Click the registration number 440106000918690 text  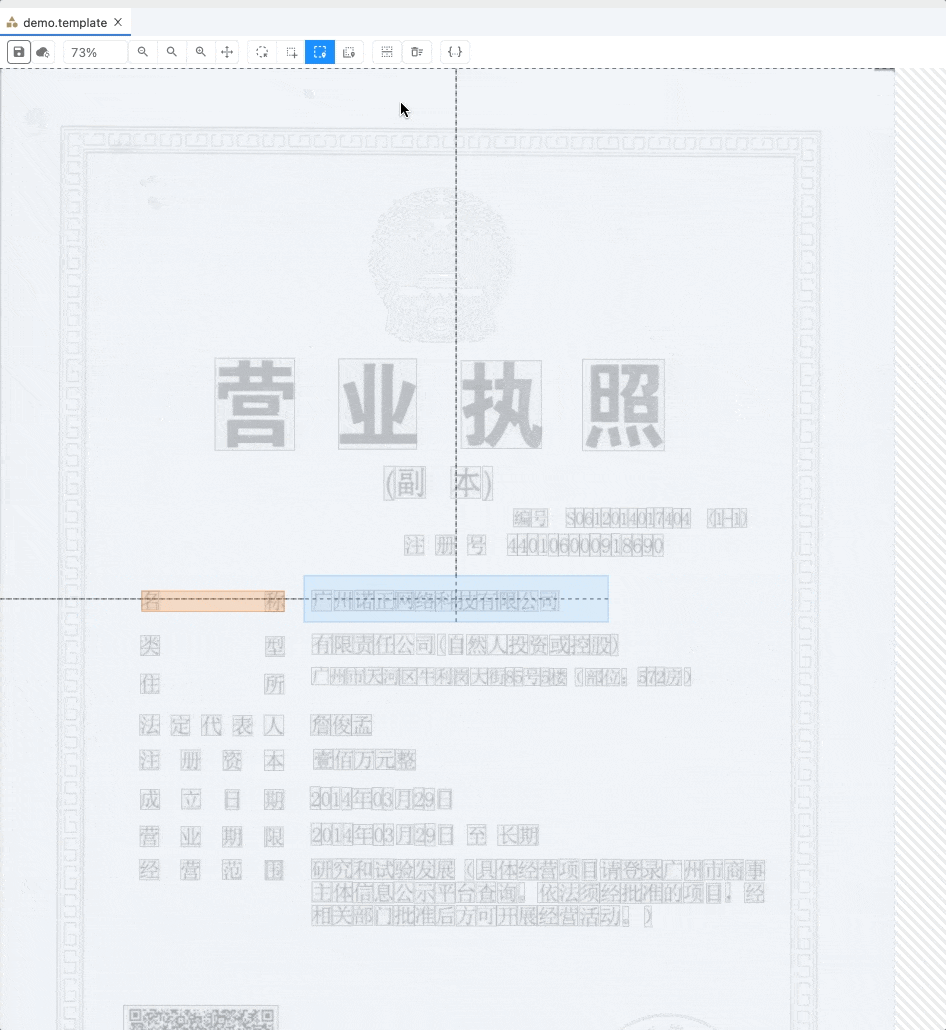(585, 545)
